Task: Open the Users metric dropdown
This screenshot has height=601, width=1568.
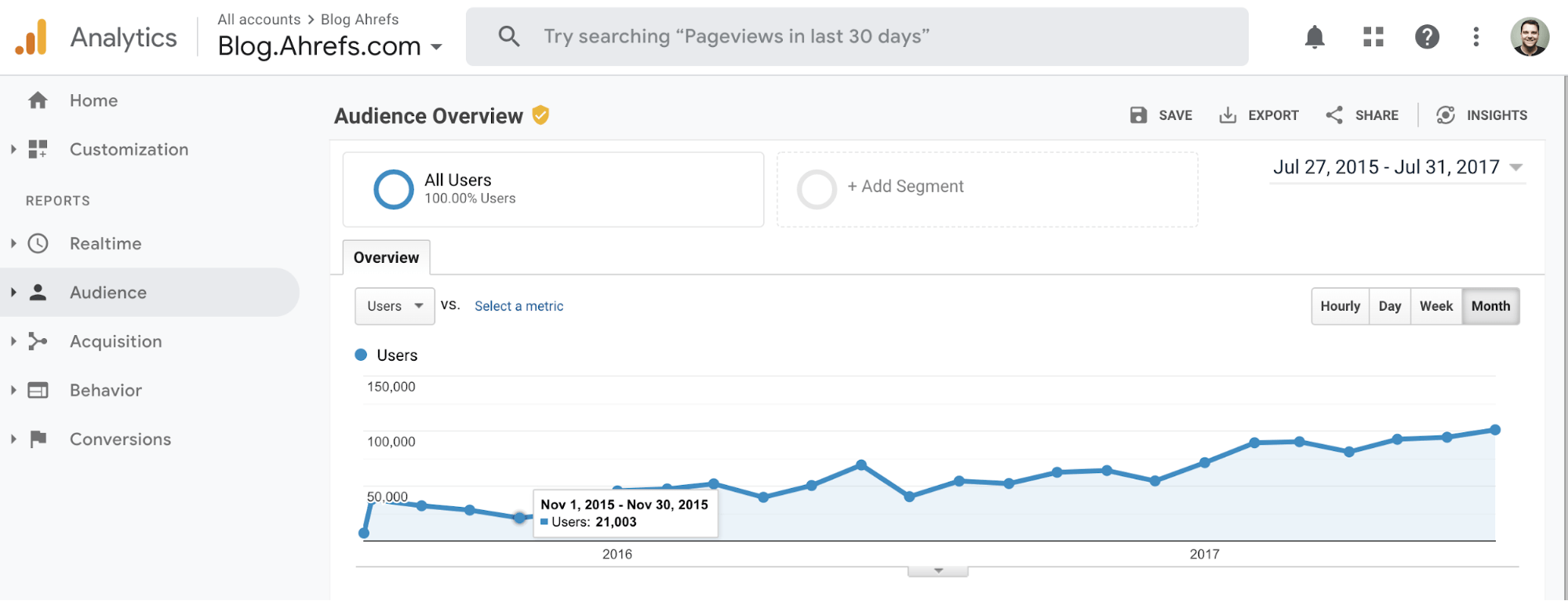Action: pos(395,306)
